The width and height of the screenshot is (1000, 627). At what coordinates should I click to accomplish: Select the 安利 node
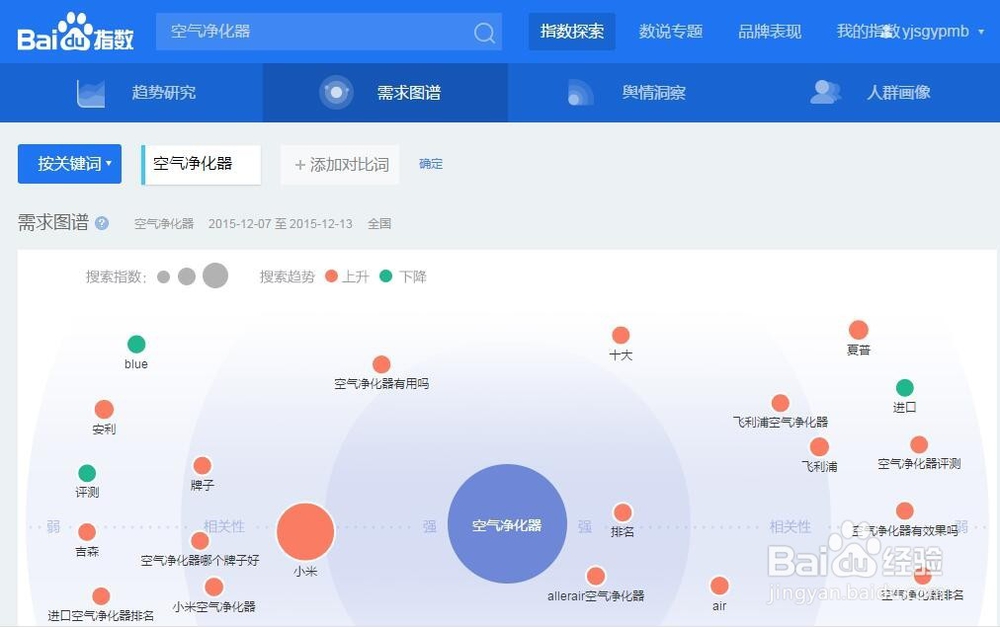(104, 409)
